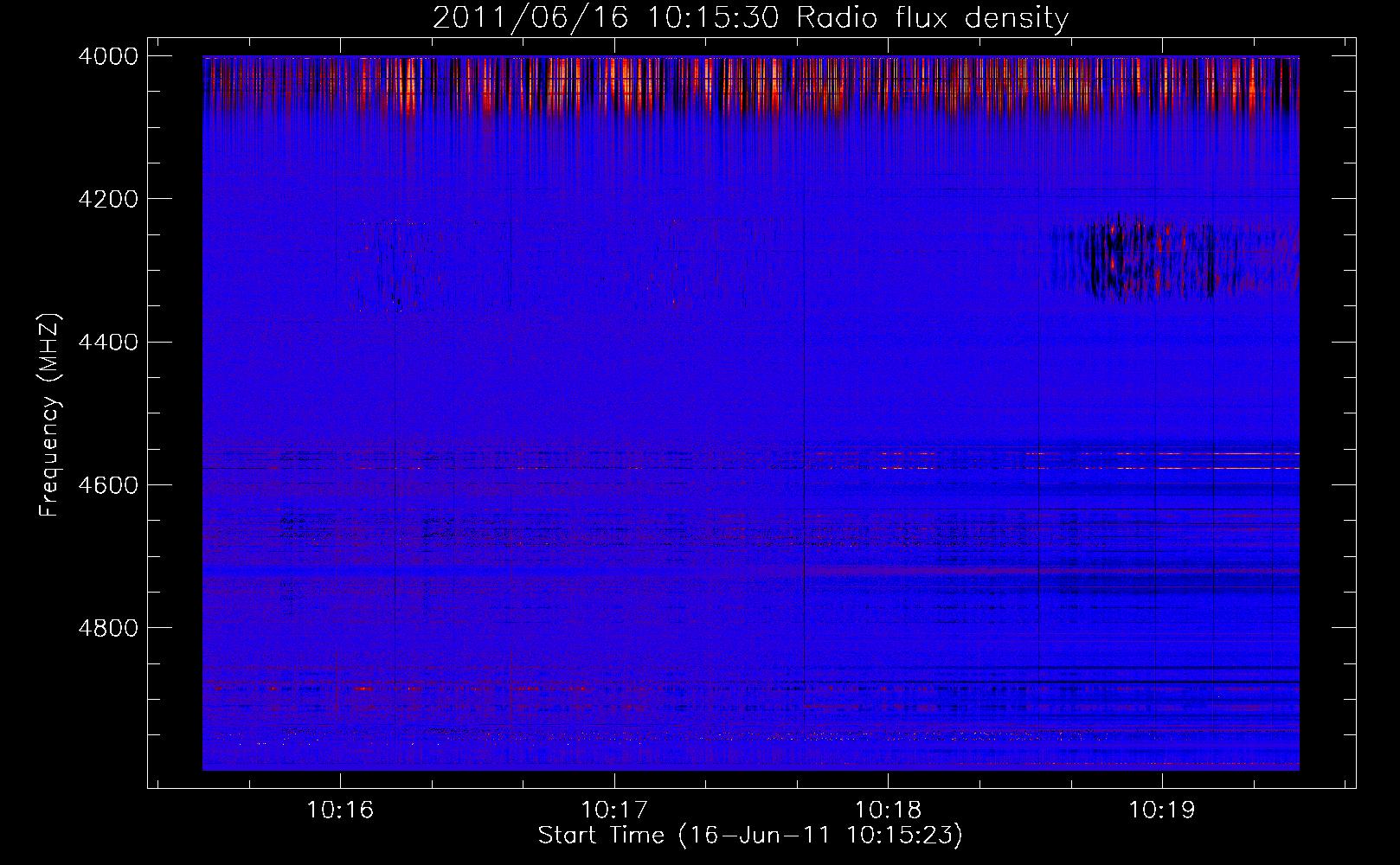1400x865 pixels.
Task: Click the plot title '2011/06/16 10:15:30 Radio flux density'
Action: pos(750,18)
